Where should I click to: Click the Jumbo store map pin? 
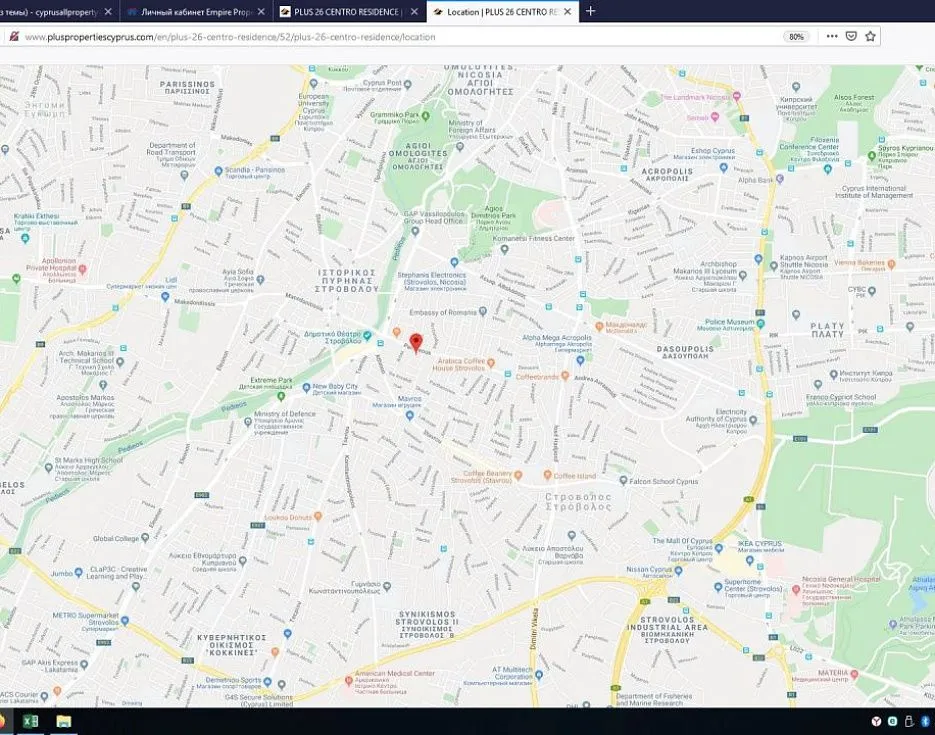[78, 573]
